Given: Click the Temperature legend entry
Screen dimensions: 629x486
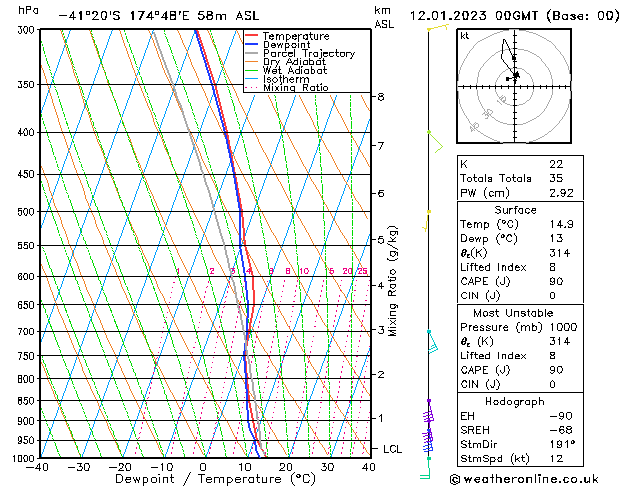Looking at the screenshot, I should [x=288, y=36].
